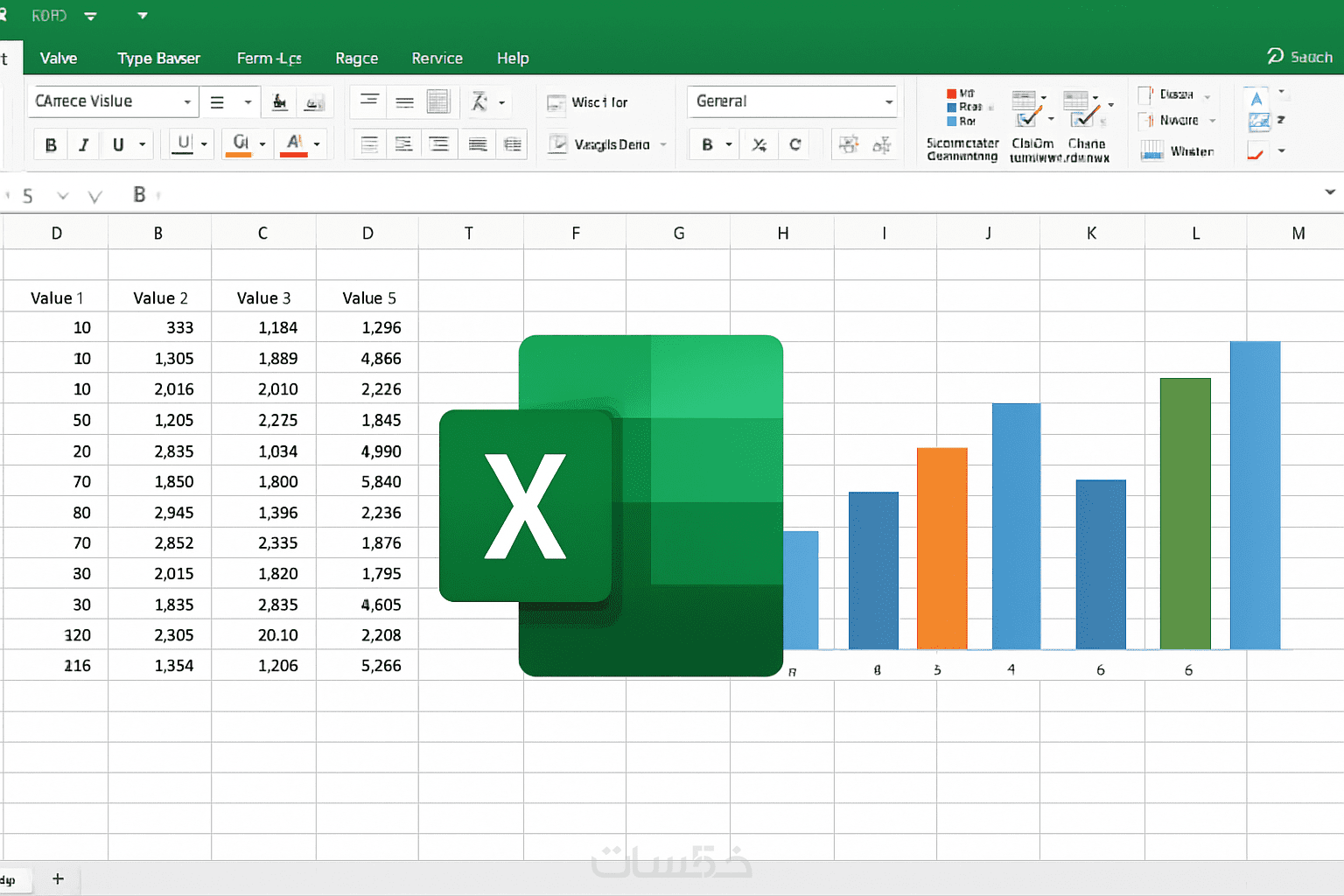This screenshot has height=896, width=1344.
Task: Click the Dısaa cells icon
Action: tap(1145, 94)
